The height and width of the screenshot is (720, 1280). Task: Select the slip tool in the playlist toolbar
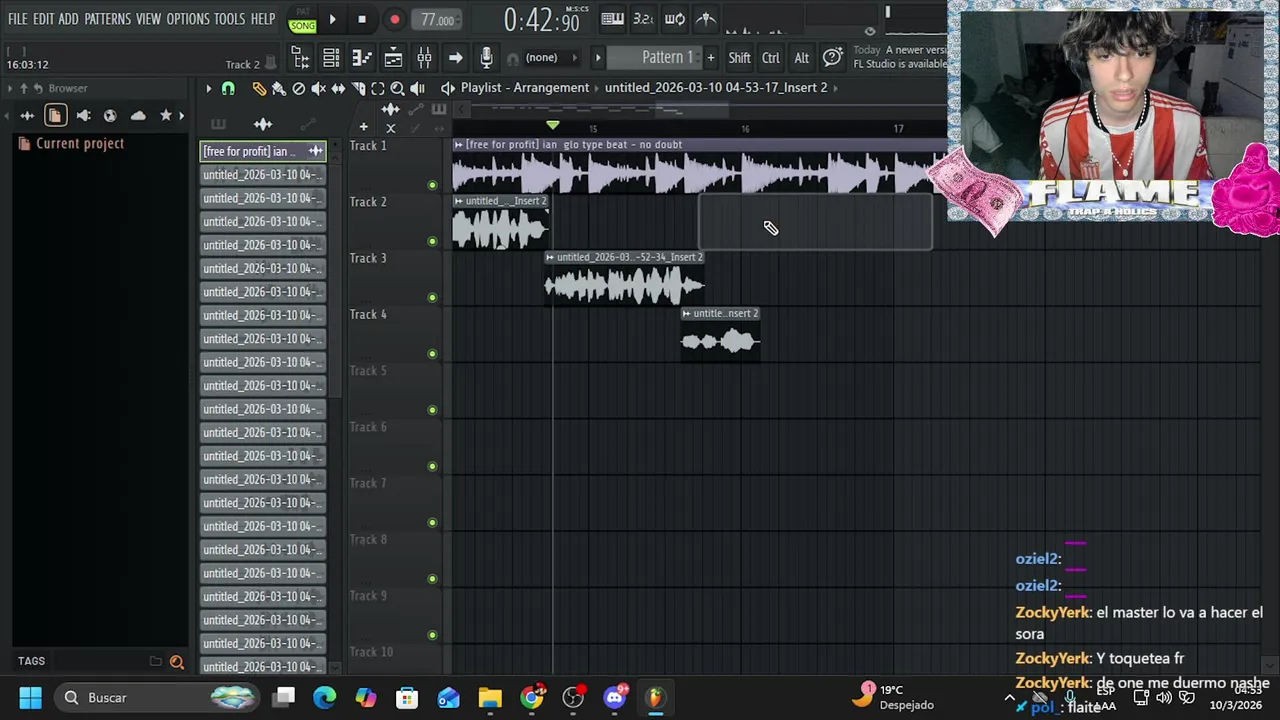click(x=338, y=88)
